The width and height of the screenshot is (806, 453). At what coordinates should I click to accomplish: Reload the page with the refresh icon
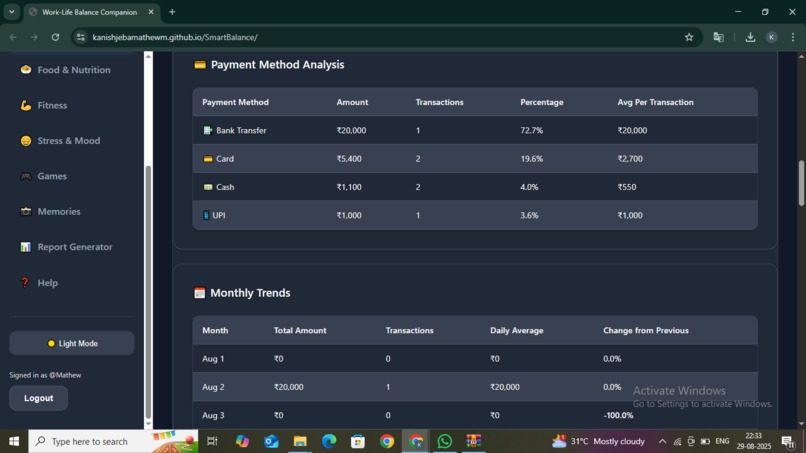pos(56,37)
